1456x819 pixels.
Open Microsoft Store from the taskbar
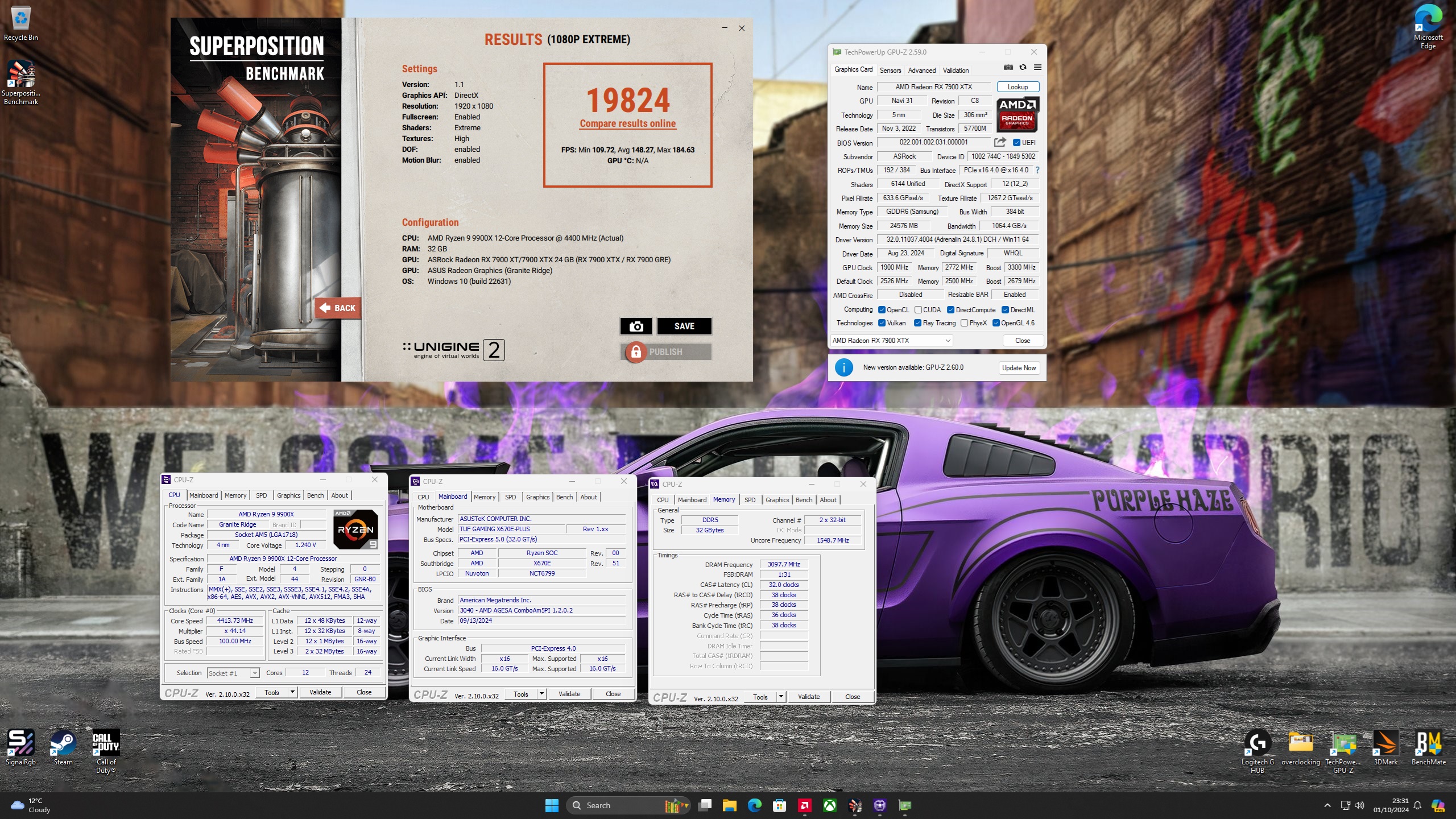click(780, 805)
